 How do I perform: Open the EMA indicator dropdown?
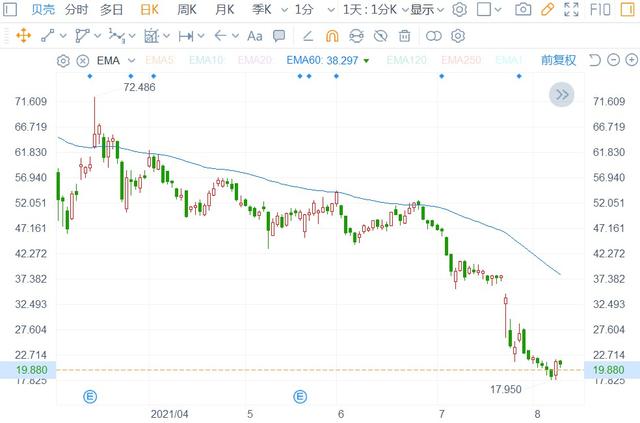[x=114, y=61]
